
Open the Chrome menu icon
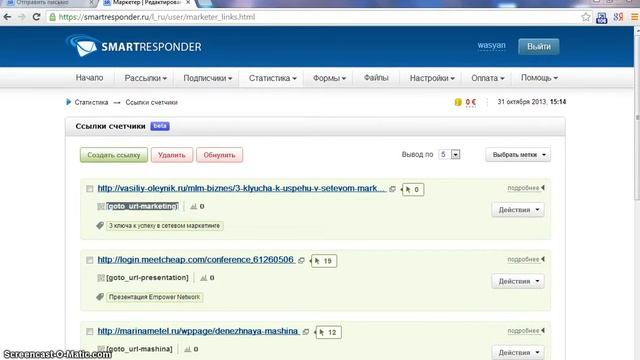(x=635, y=17)
